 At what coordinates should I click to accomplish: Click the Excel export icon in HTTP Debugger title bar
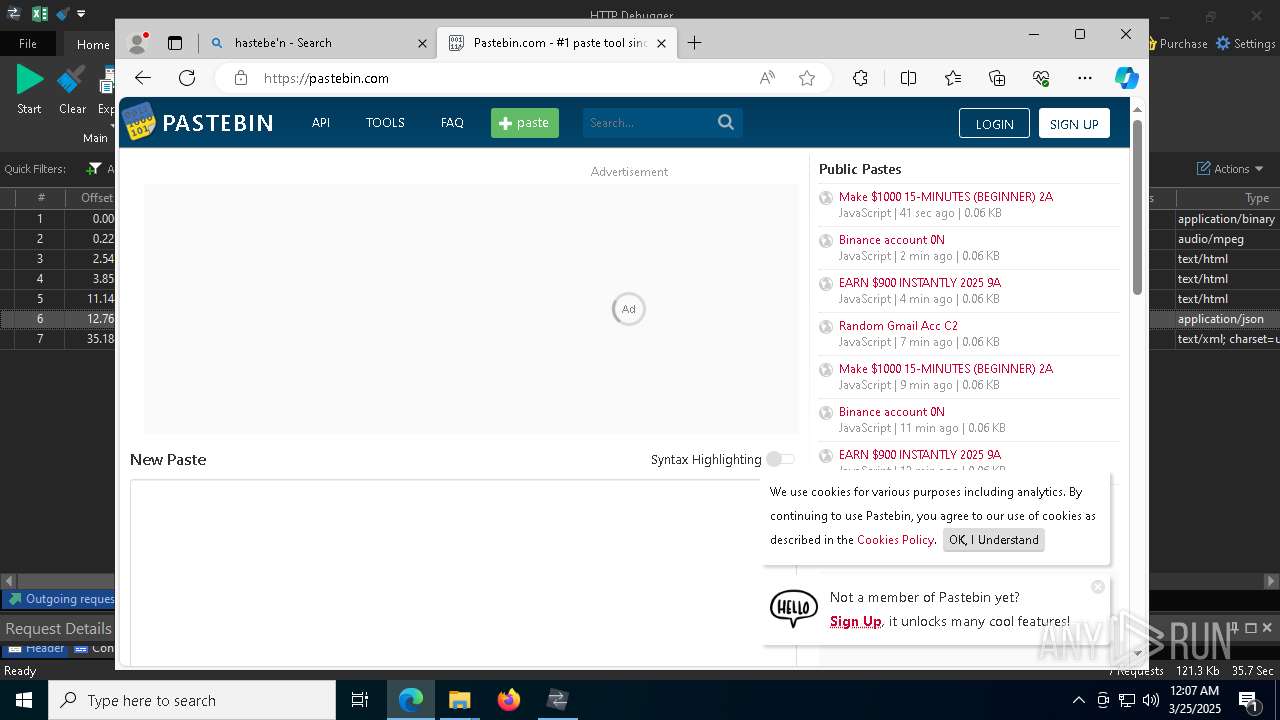40,14
